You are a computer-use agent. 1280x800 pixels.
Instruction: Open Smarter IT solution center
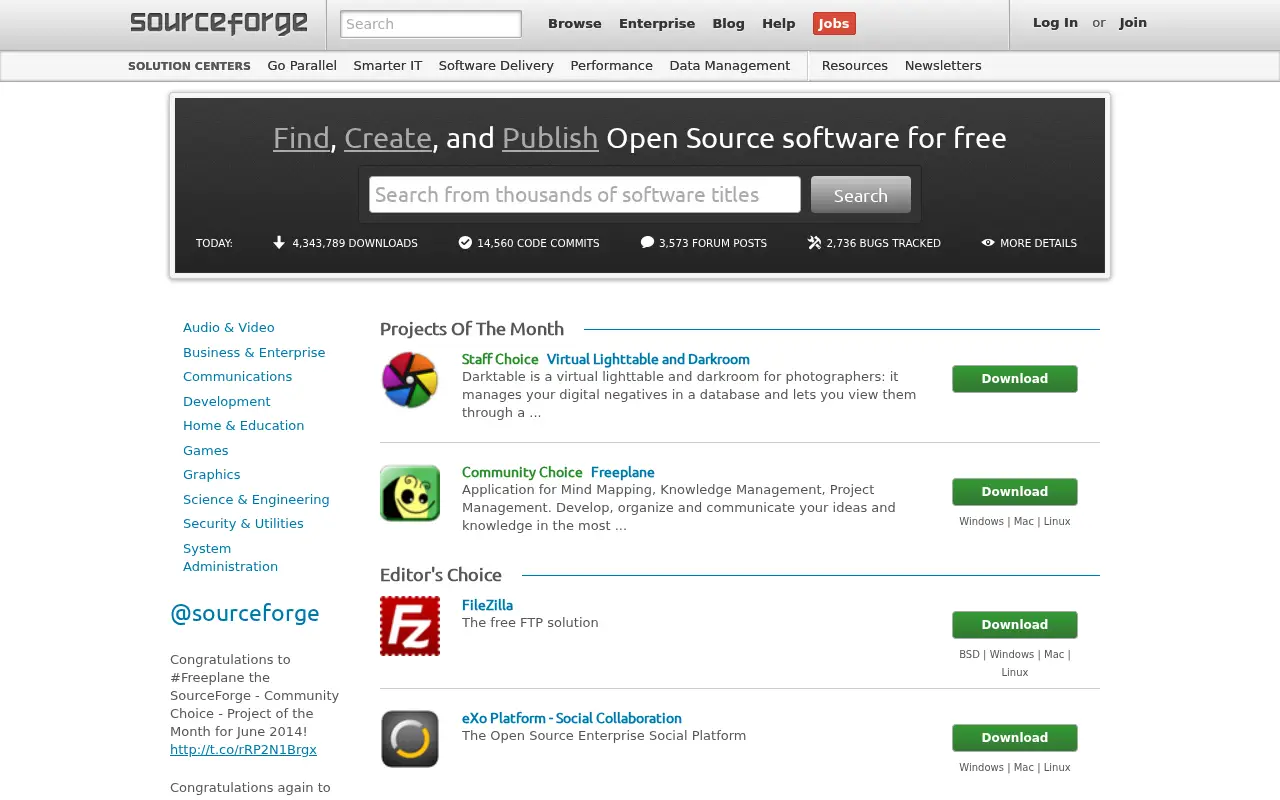[x=388, y=65]
